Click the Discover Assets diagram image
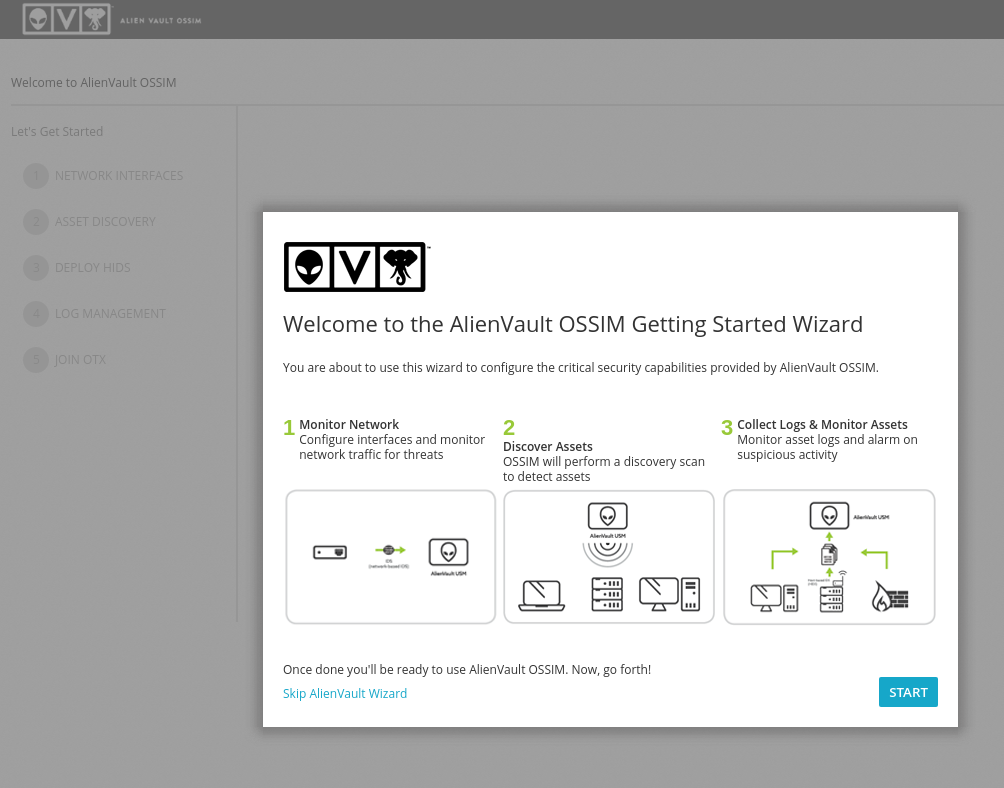 609,556
